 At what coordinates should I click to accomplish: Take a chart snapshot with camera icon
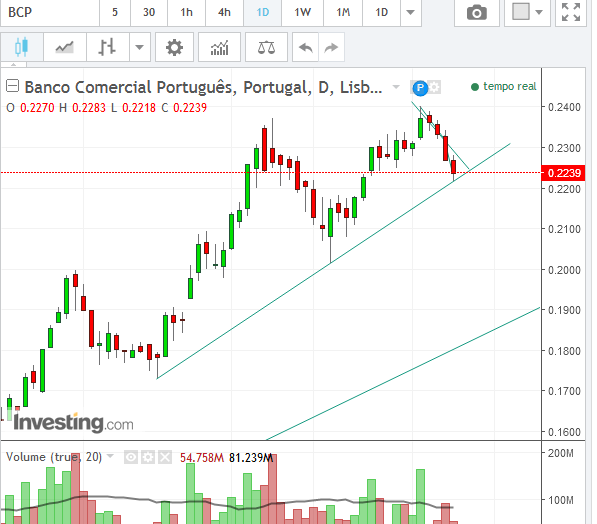point(477,13)
